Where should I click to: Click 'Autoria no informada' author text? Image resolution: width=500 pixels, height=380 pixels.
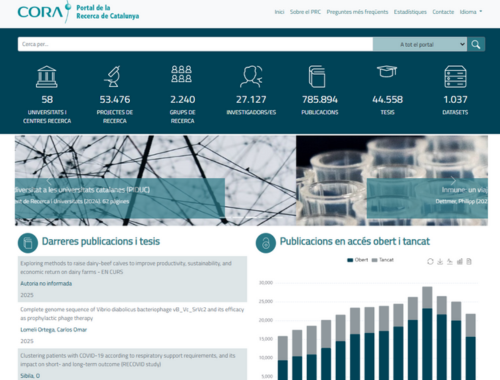coord(46,283)
